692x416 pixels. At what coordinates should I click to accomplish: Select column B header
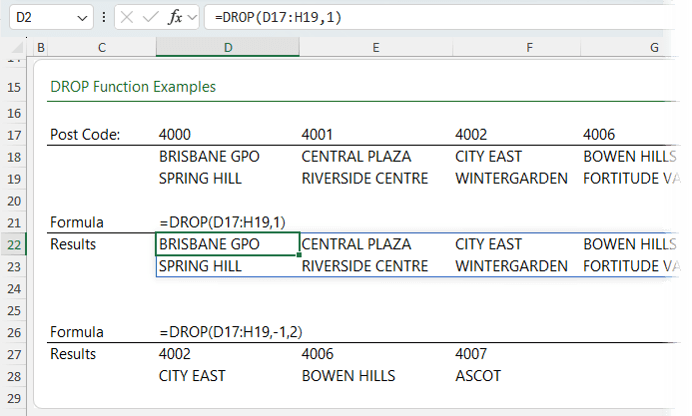[x=41, y=47]
